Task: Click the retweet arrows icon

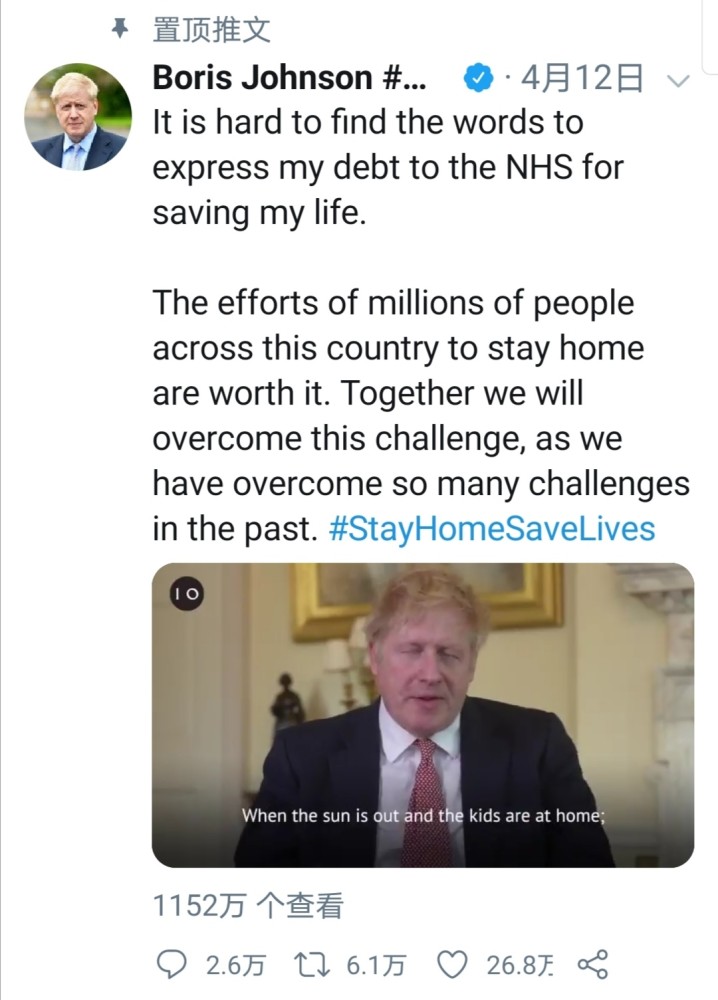Action: 313,964
